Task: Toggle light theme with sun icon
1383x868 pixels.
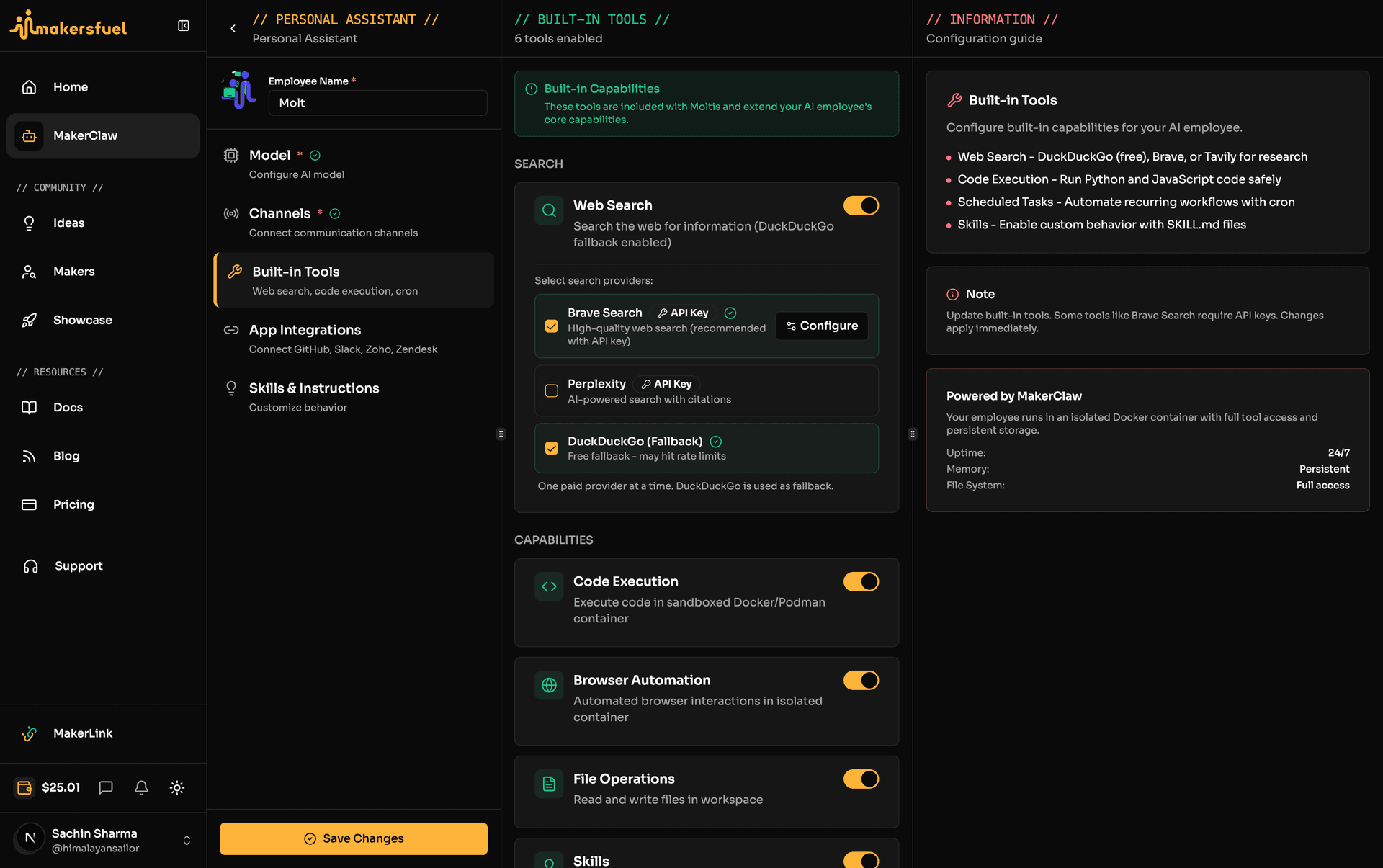Action: pos(177,787)
